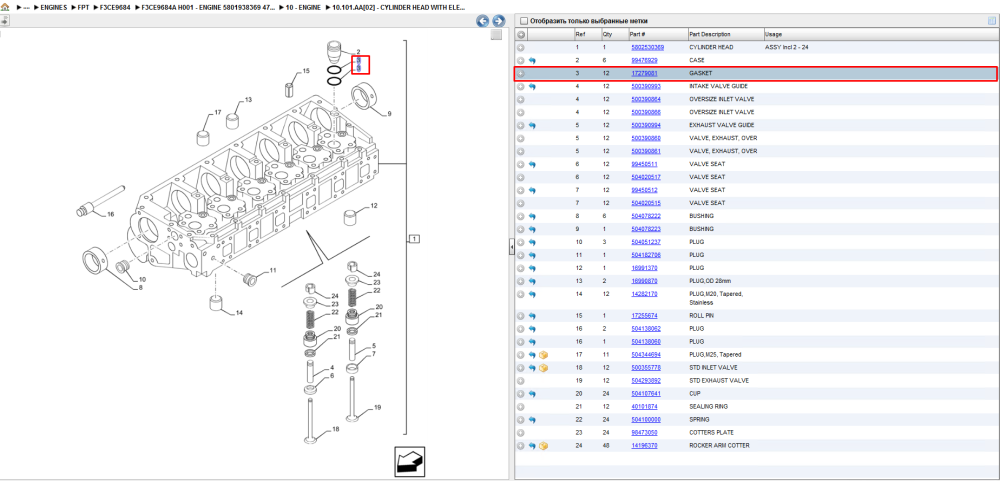Navigate to previous diagram with the back arrow
The height and width of the screenshot is (481, 1000).
point(483,21)
